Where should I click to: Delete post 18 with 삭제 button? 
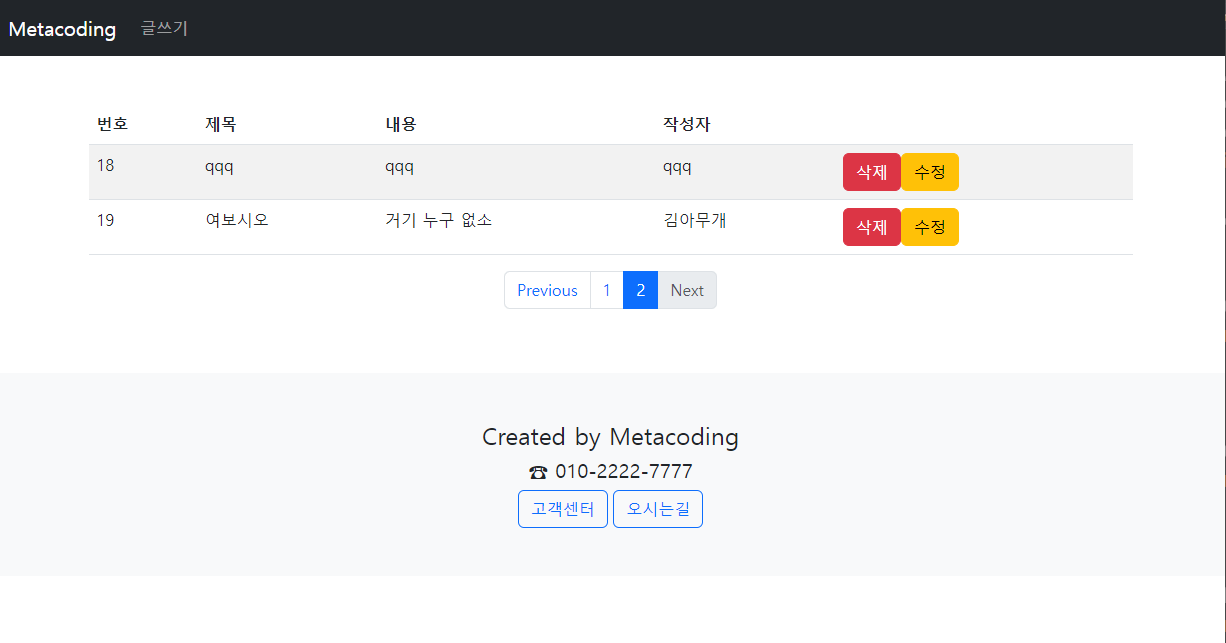[872, 172]
